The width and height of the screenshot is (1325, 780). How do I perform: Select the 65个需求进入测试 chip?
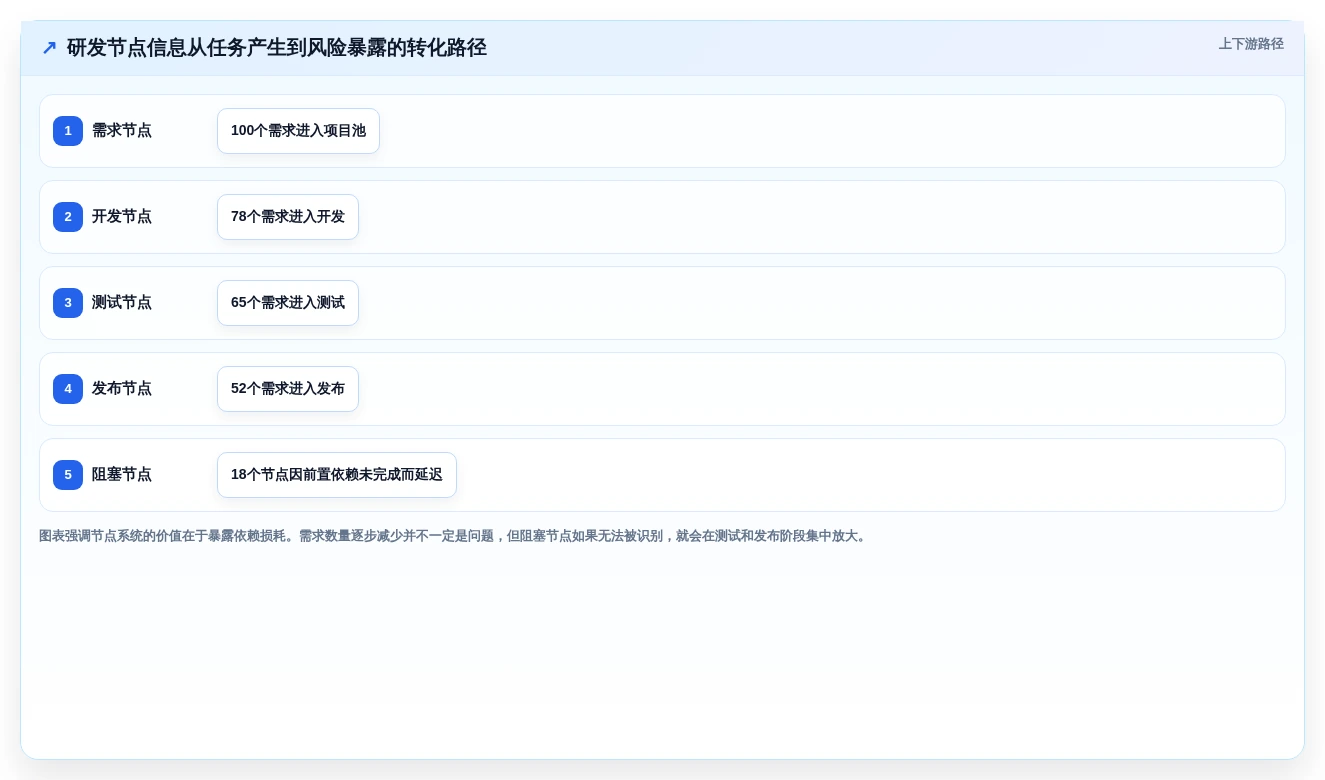(x=288, y=303)
